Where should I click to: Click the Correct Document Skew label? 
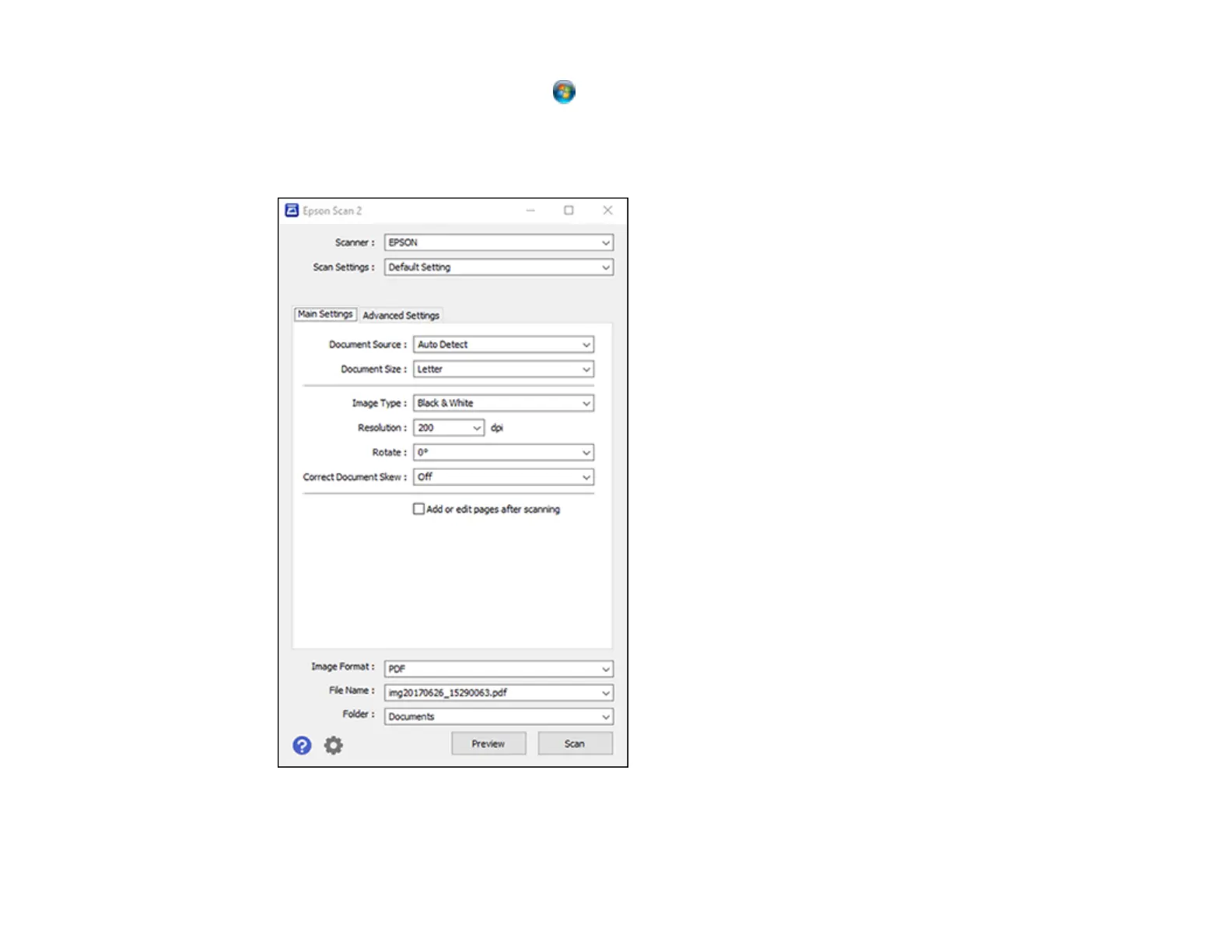(x=355, y=477)
